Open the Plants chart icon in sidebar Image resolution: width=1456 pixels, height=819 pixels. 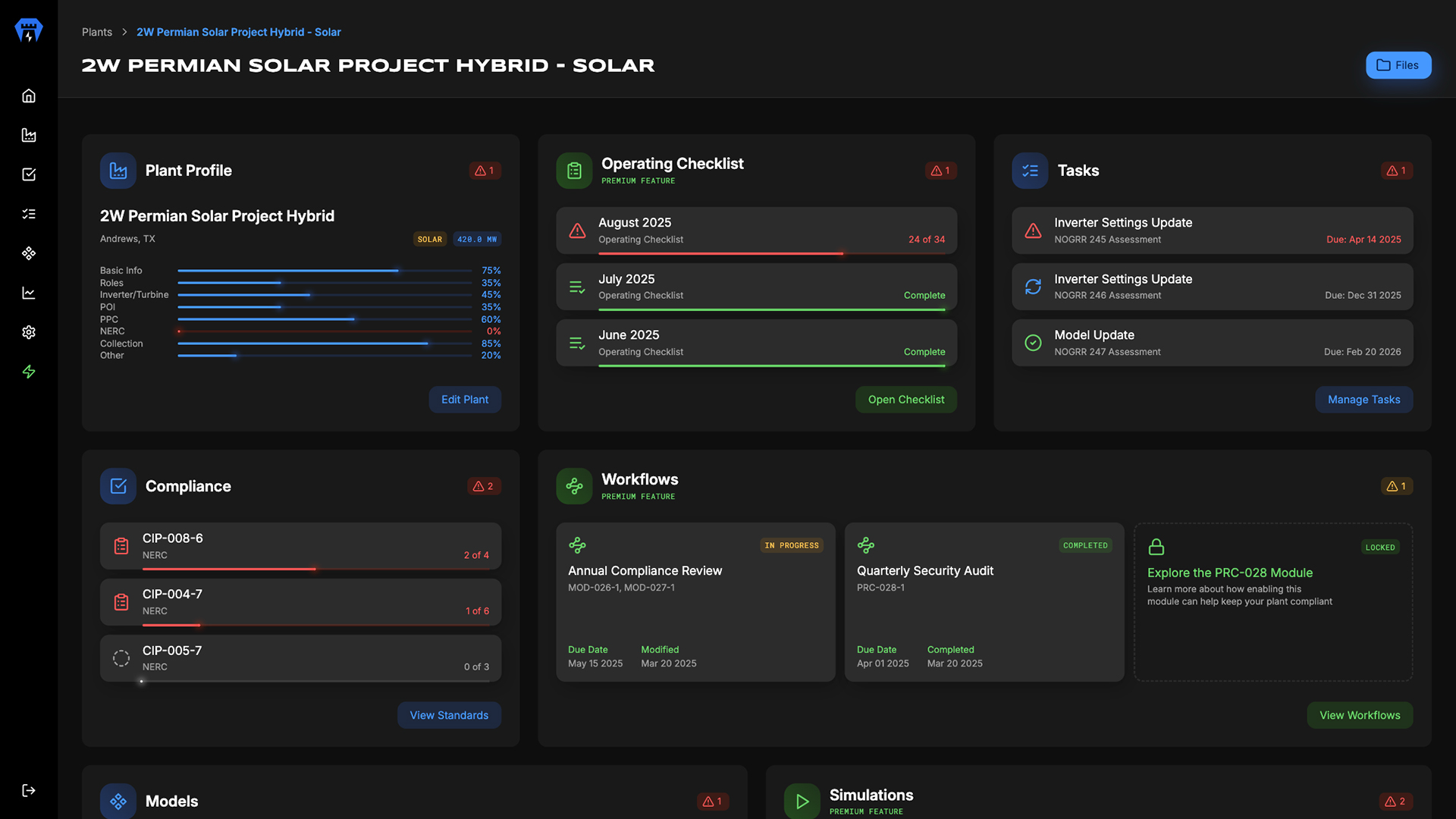point(29,135)
